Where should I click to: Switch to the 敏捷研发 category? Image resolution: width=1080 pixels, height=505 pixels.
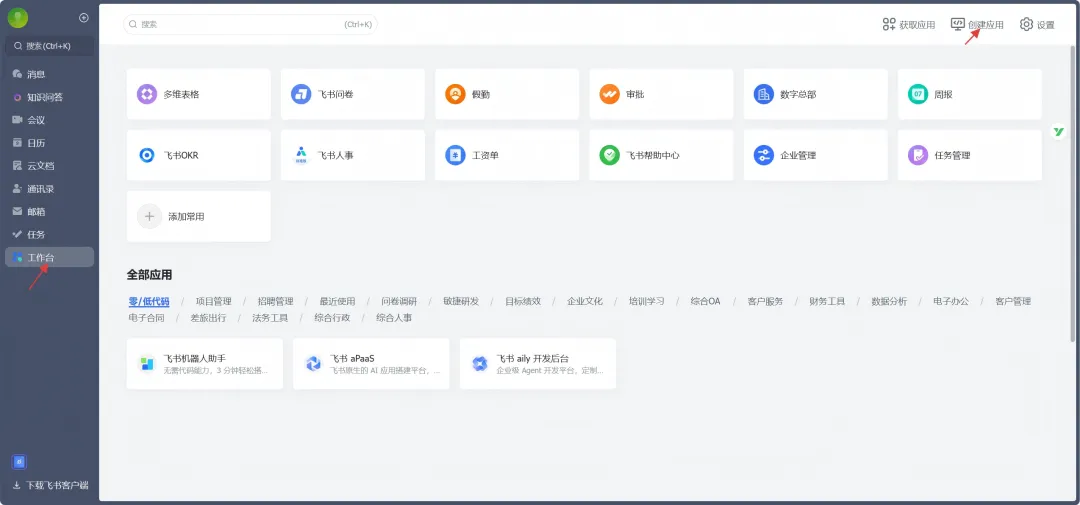coord(461,301)
